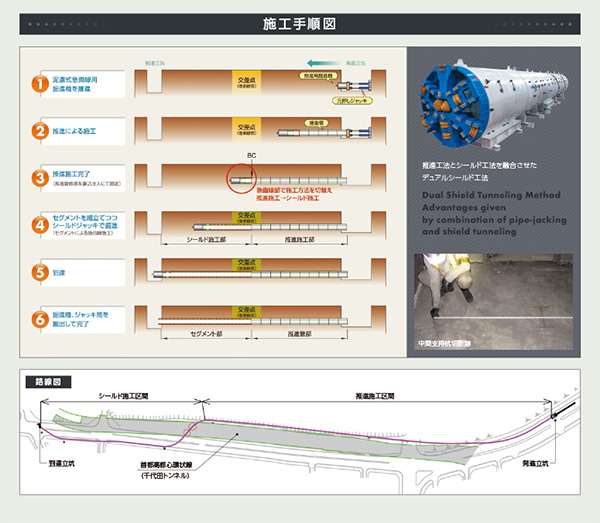The height and width of the screenshot is (523, 600).
Task: Click the BC label above step 3
Action: click(x=251, y=156)
